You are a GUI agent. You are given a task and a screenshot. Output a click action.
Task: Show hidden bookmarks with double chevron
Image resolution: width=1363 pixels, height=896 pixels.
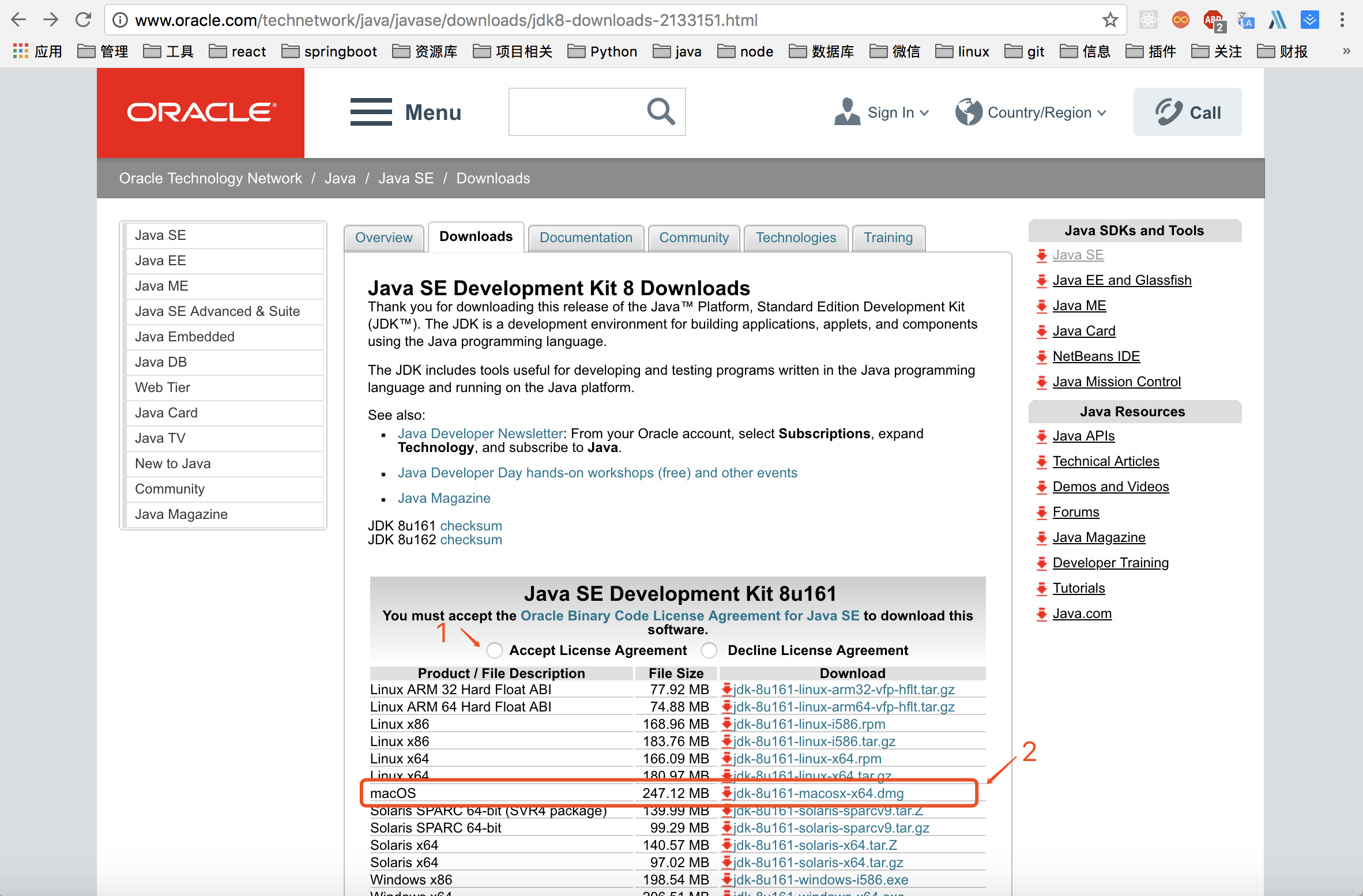pyautogui.click(x=1346, y=51)
